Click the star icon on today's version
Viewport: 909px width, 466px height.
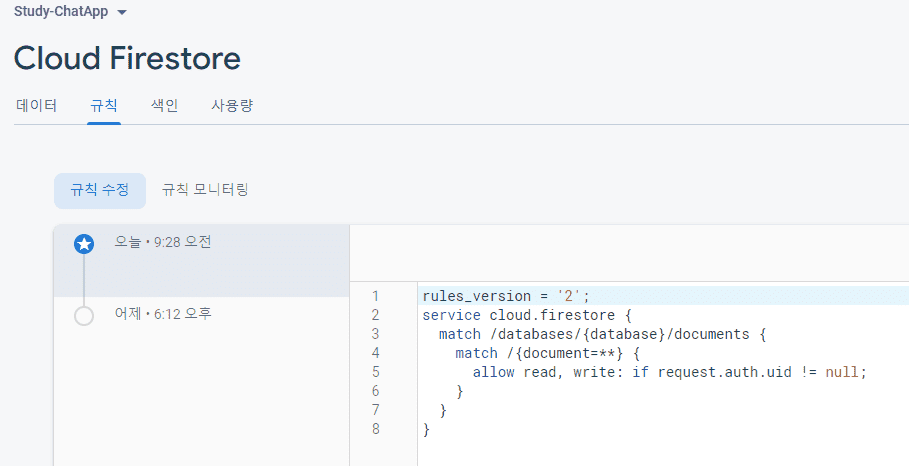84,244
